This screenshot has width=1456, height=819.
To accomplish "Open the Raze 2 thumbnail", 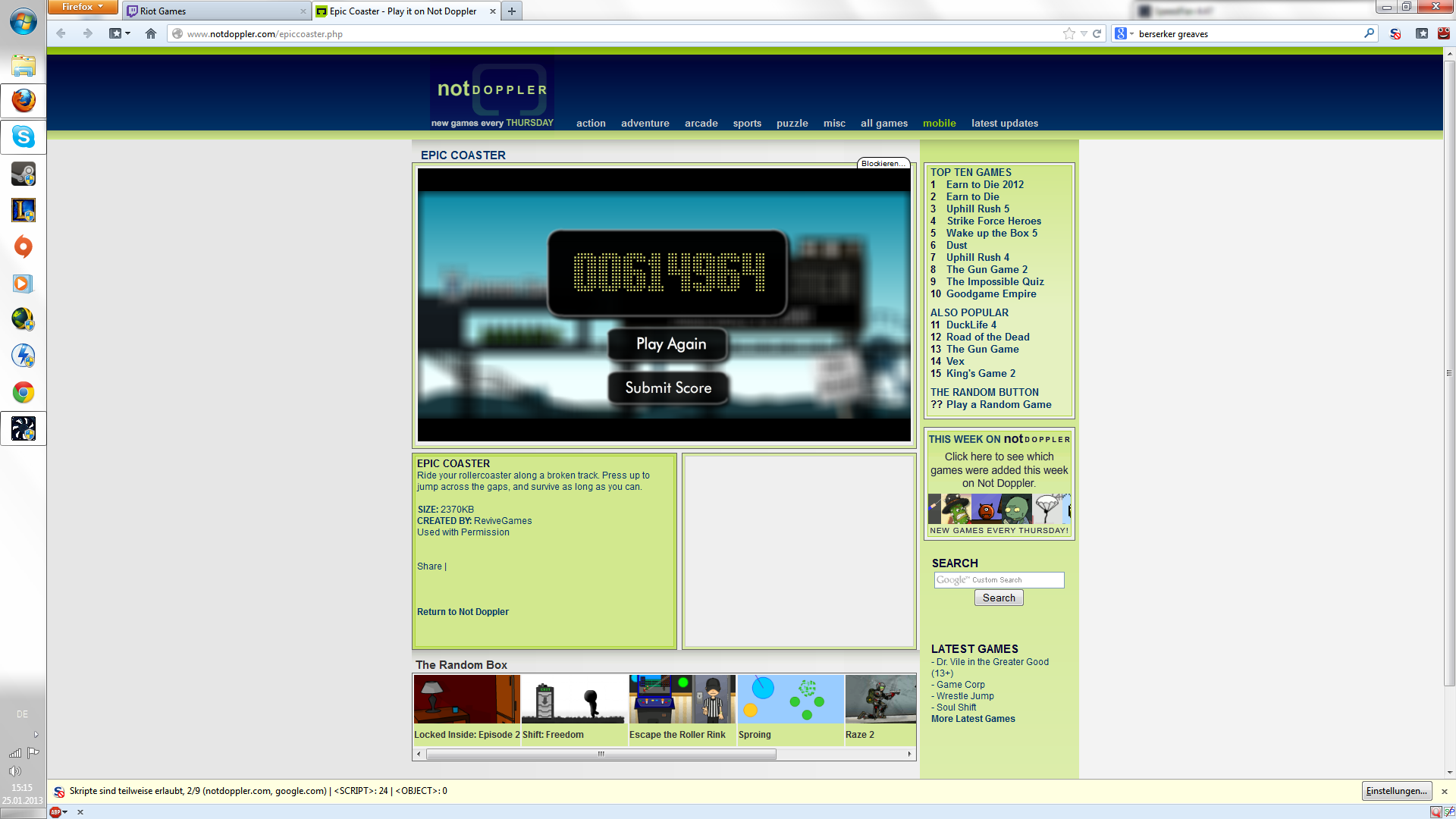I will (x=880, y=699).
